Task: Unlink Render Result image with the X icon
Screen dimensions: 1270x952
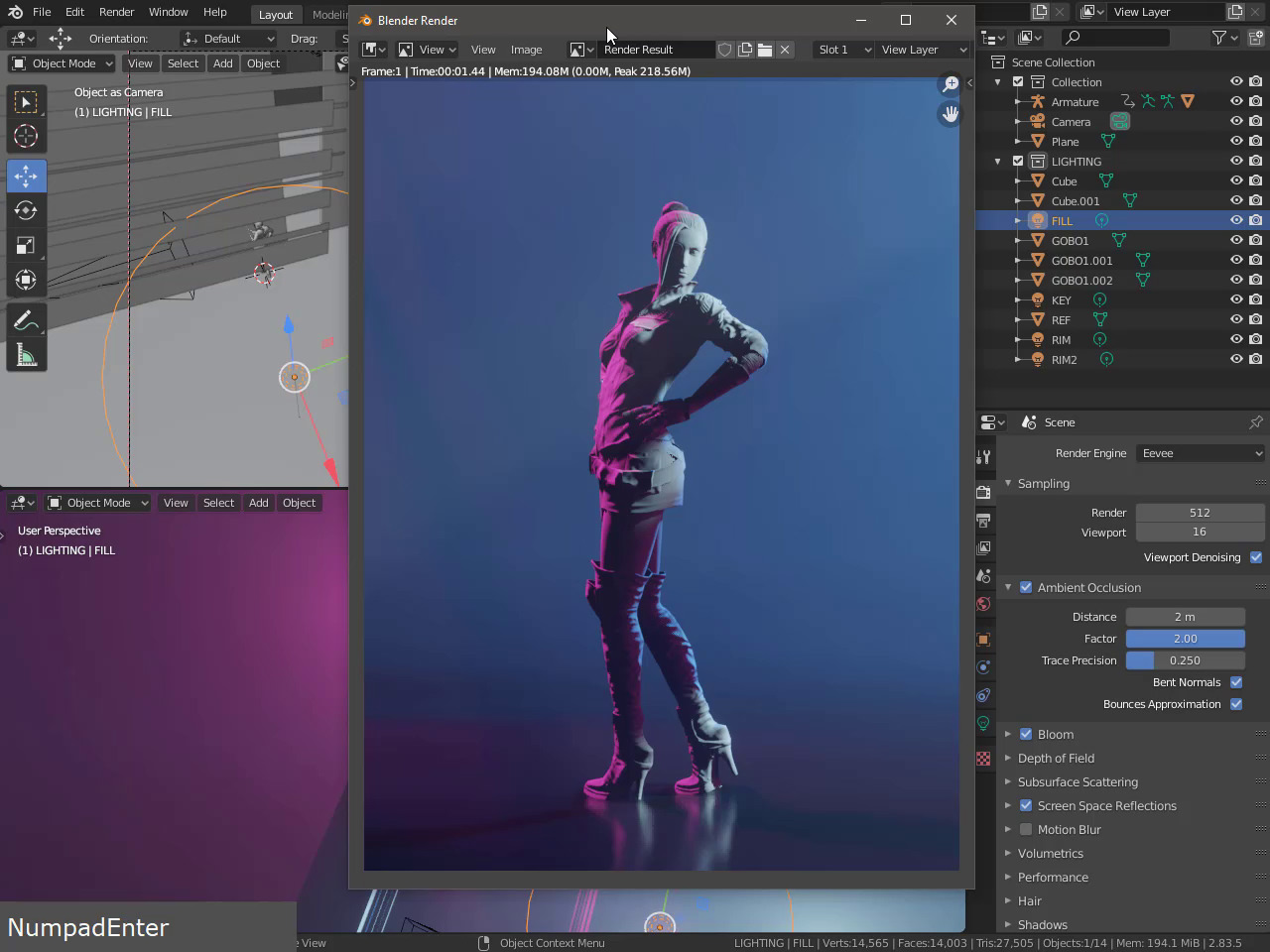Action: [785, 50]
